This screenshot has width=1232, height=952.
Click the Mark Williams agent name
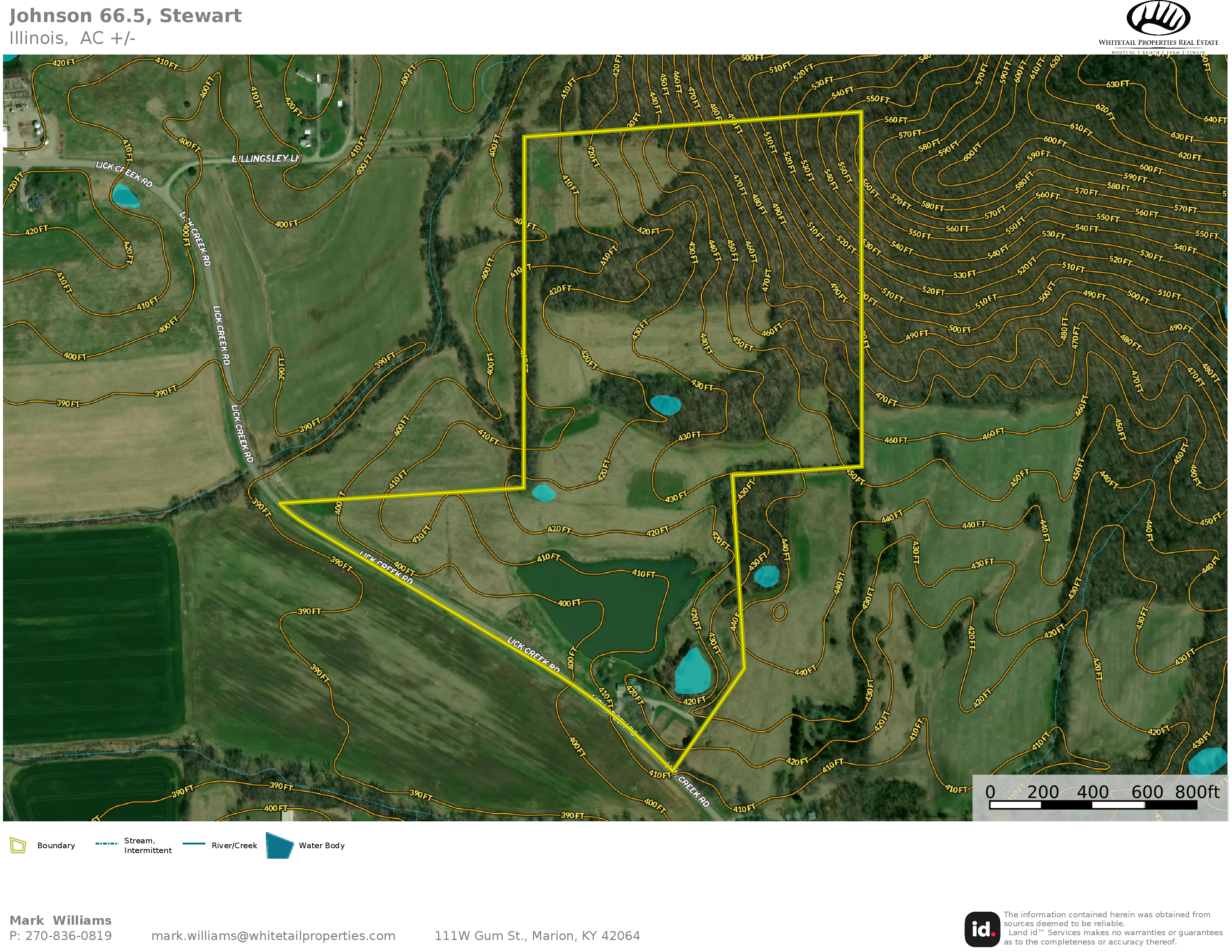point(60,920)
